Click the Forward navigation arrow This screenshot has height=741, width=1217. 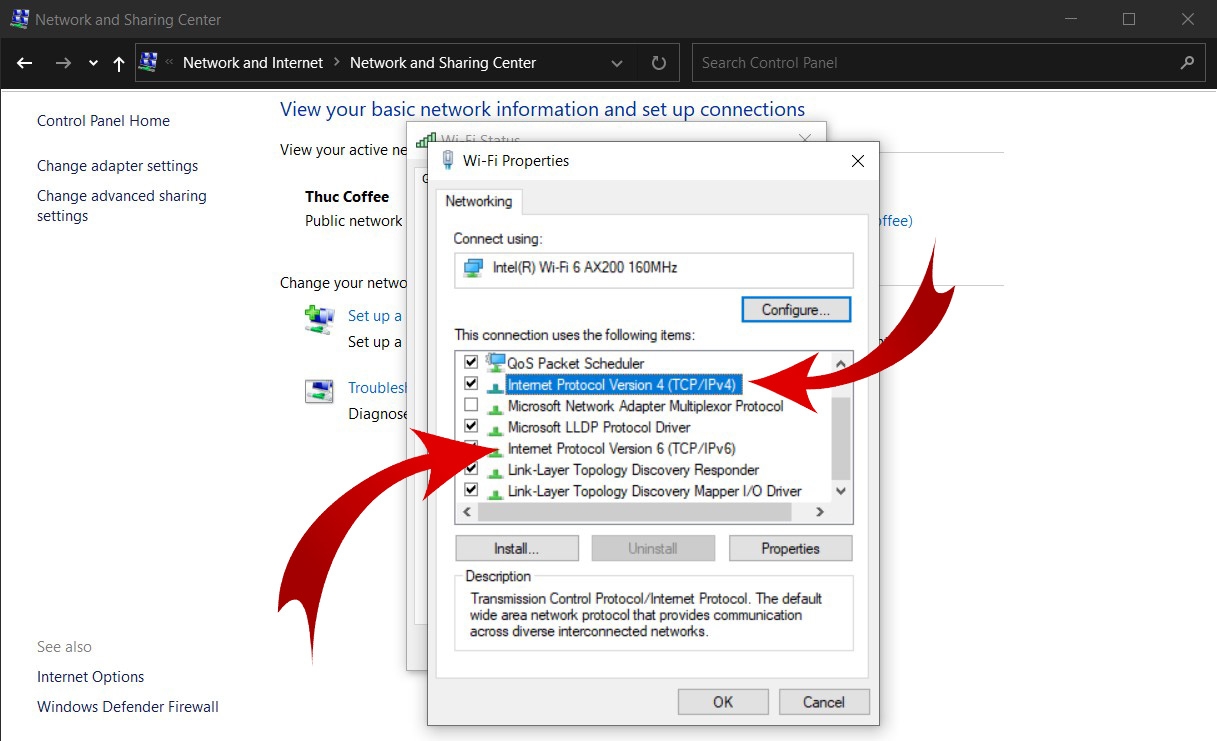(x=63, y=63)
